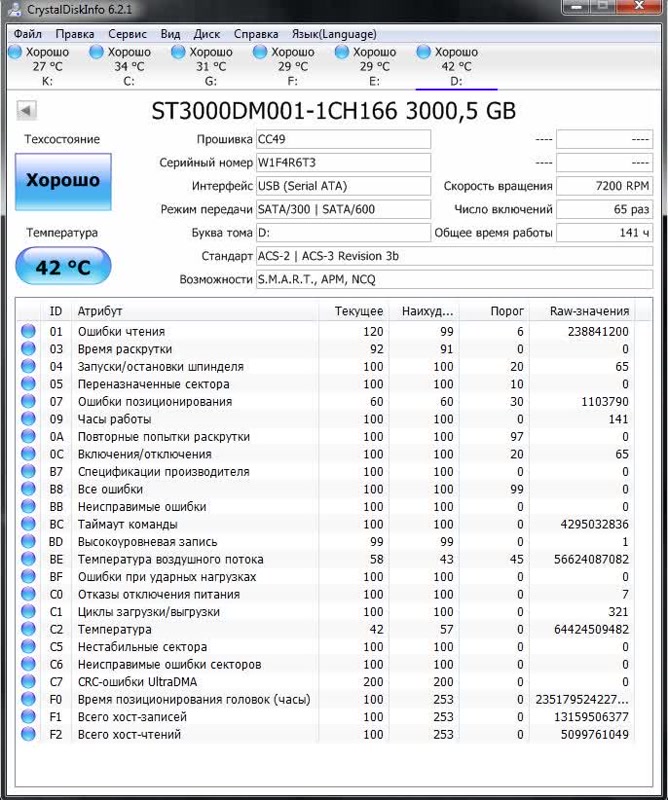Click the drive title ST3000DM001-1CH166 3000,5 GB
The width and height of the screenshot is (668, 800).
click(334, 111)
